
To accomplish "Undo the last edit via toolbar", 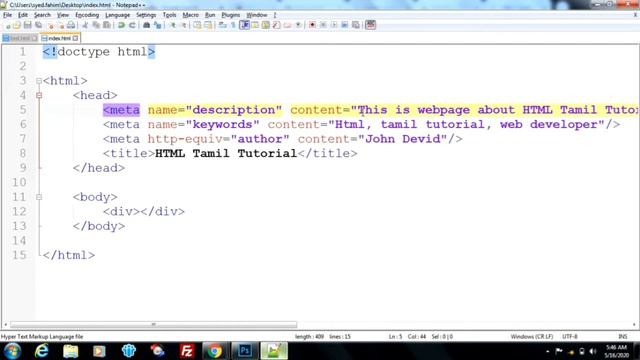I will coord(121,25).
